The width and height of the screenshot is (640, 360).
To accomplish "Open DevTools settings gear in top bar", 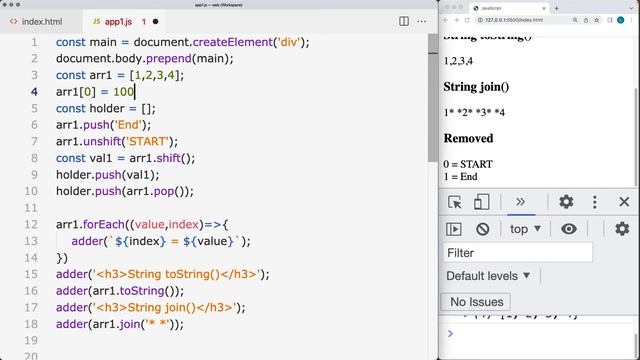I will [x=566, y=202].
